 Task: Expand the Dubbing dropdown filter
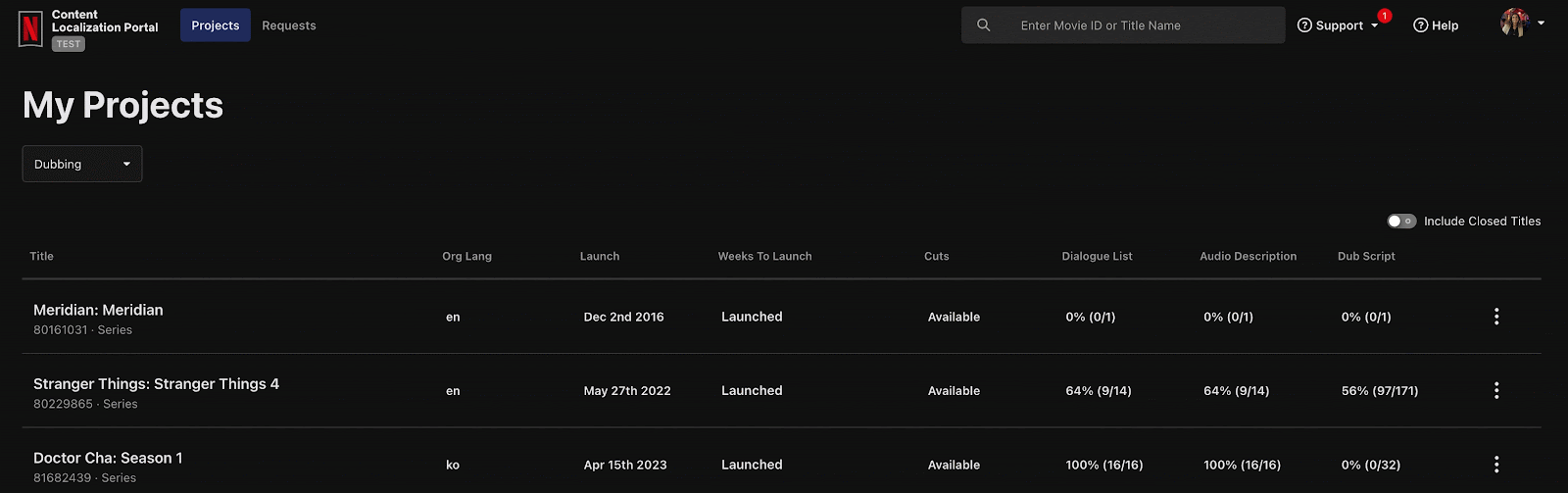pos(82,164)
